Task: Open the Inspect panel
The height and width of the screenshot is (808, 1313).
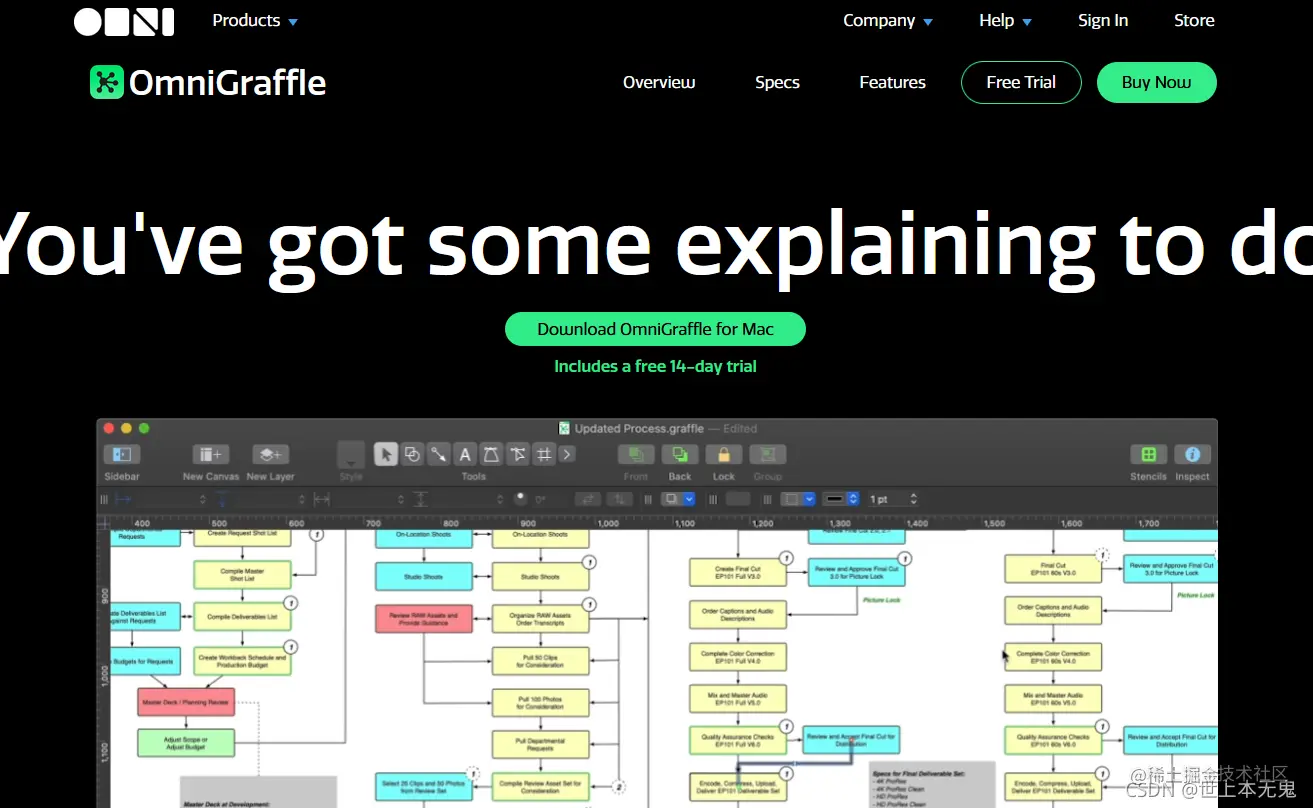Action: pos(1192,454)
